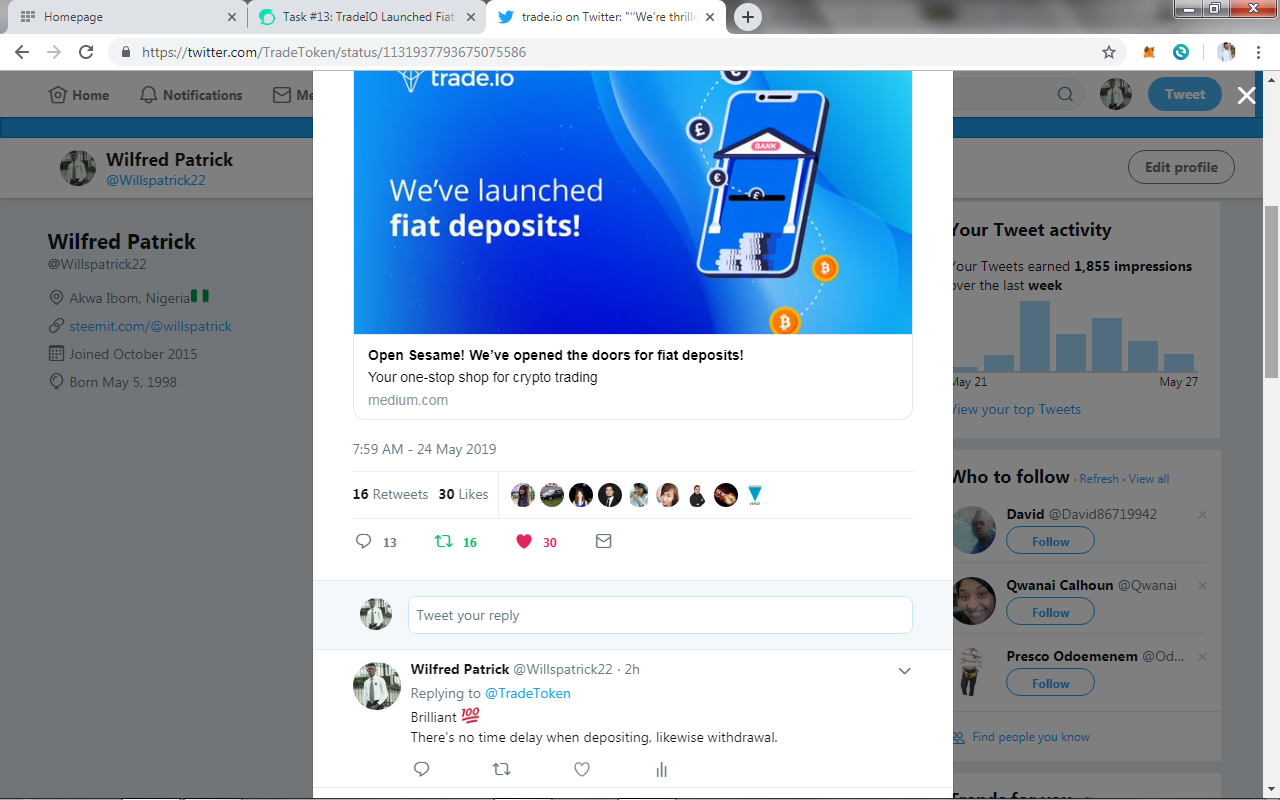
Task: Send tweet by direct message envelope icon
Action: (603, 541)
